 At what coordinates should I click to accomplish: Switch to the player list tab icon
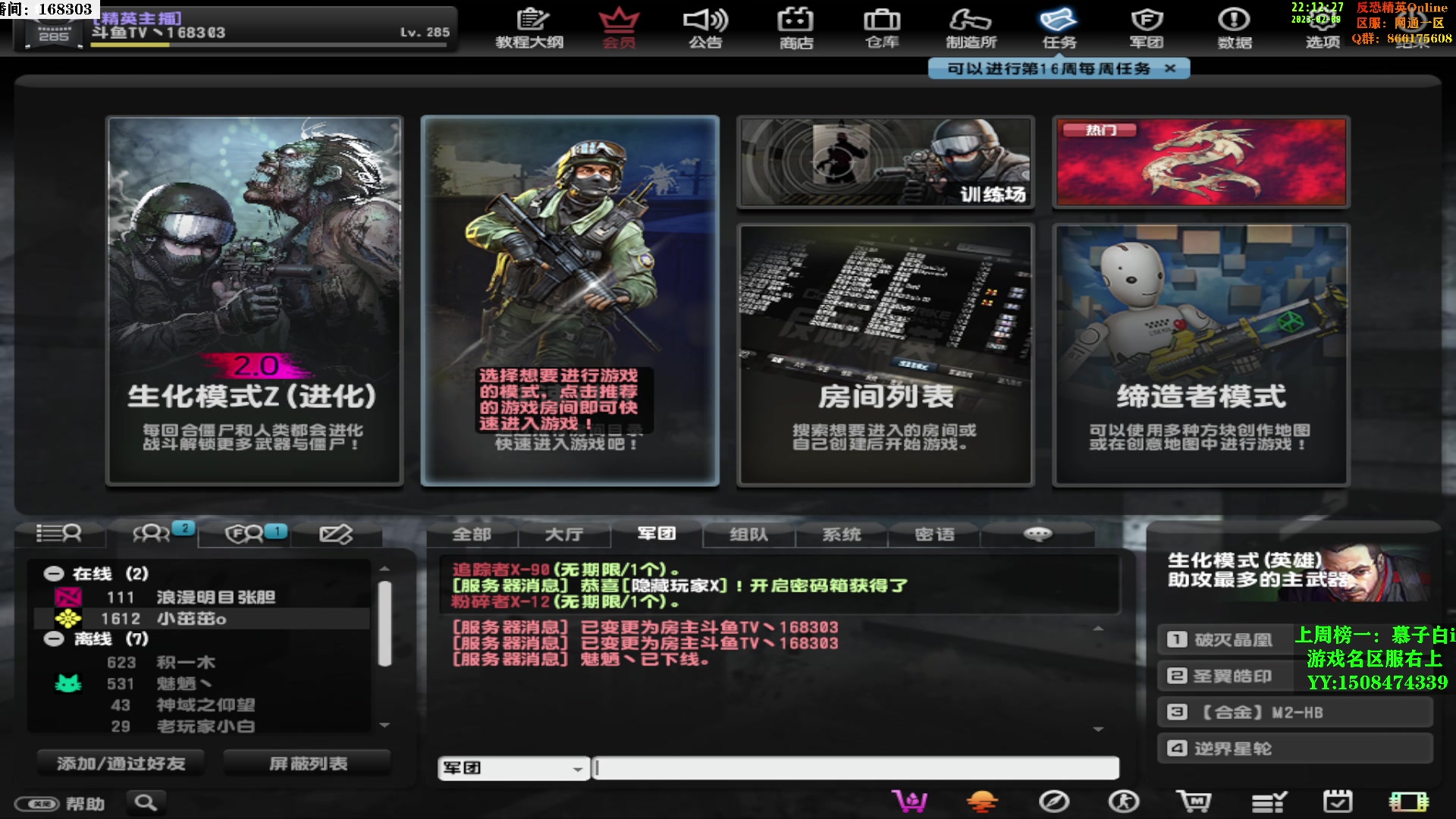click(x=59, y=534)
